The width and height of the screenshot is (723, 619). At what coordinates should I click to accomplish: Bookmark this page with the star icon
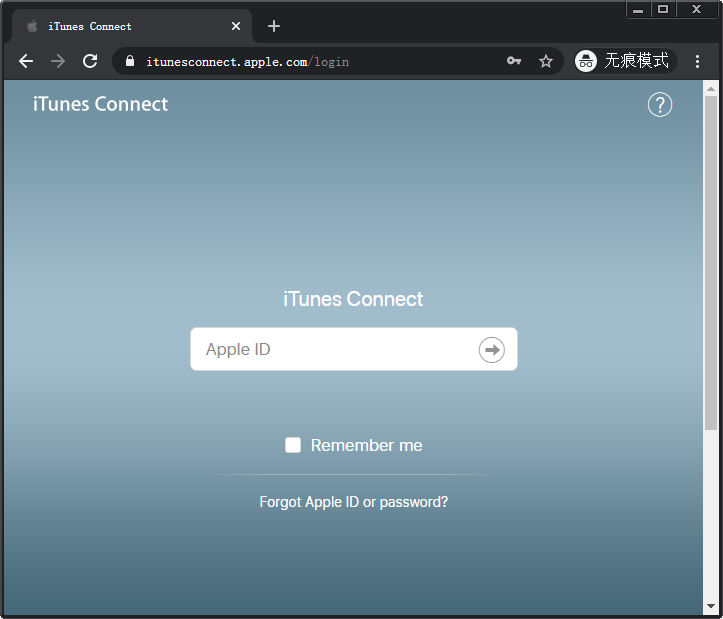pos(546,61)
